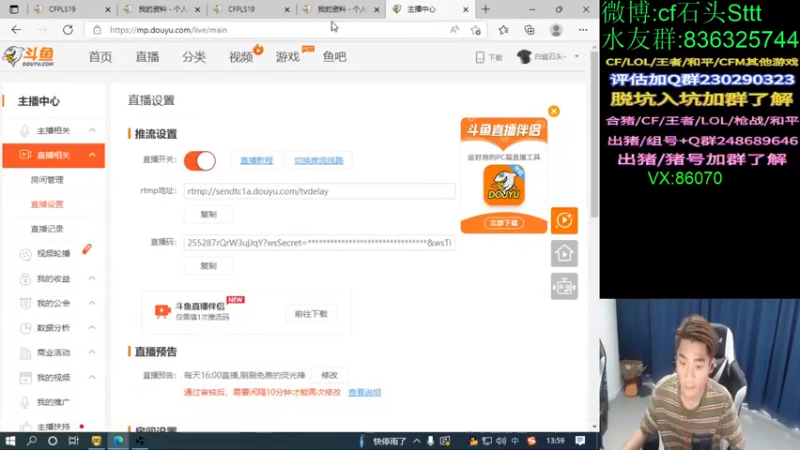This screenshot has width=800, height=450.
Task: Click the grey home icon on floating sidebar
Action: (x=564, y=254)
